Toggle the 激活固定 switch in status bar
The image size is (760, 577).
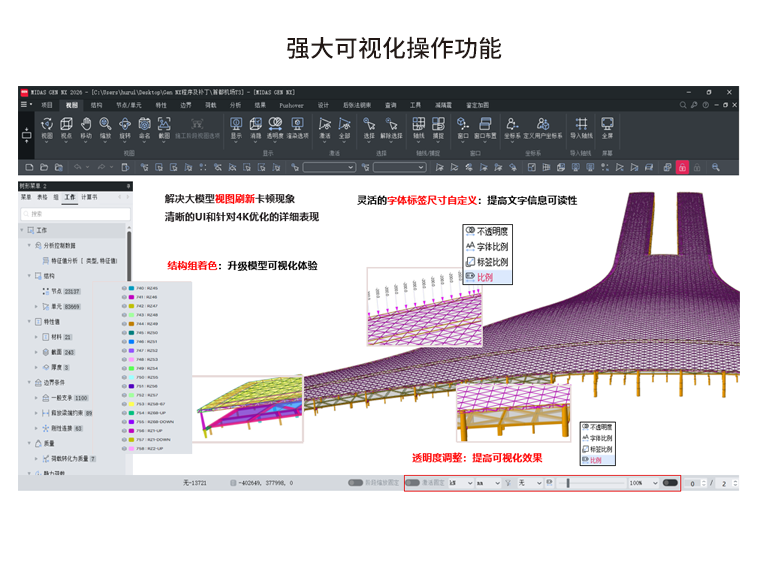(x=412, y=483)
